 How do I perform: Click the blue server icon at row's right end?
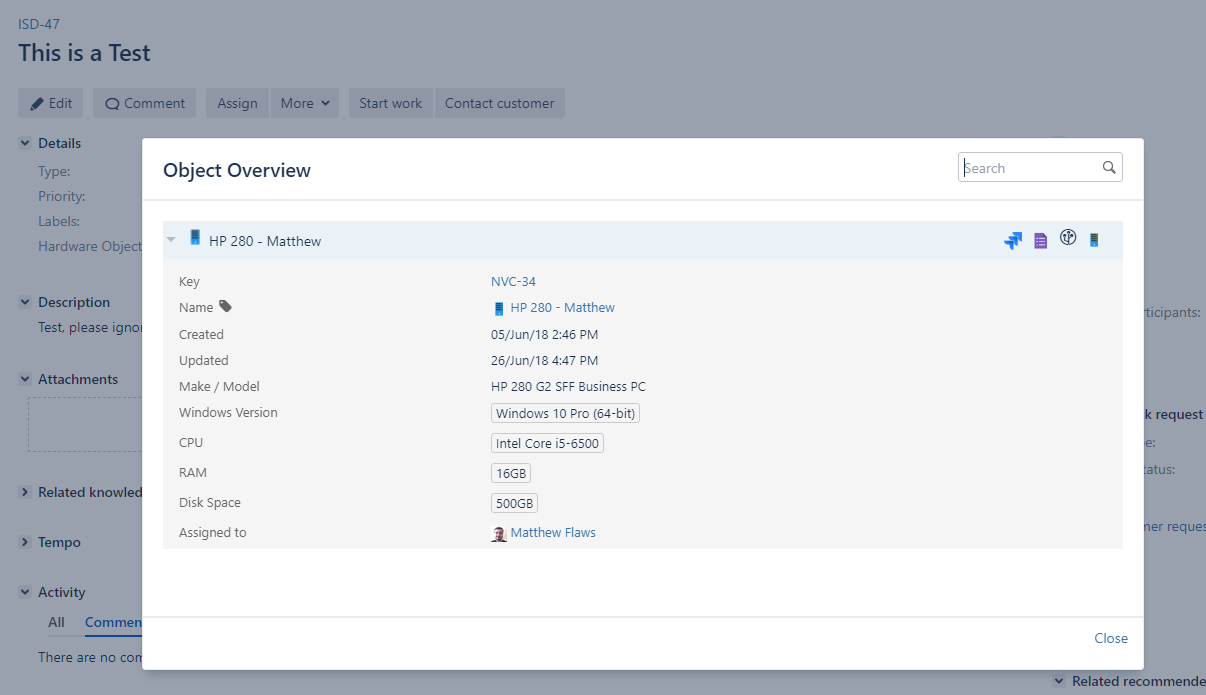point(1094,240)
